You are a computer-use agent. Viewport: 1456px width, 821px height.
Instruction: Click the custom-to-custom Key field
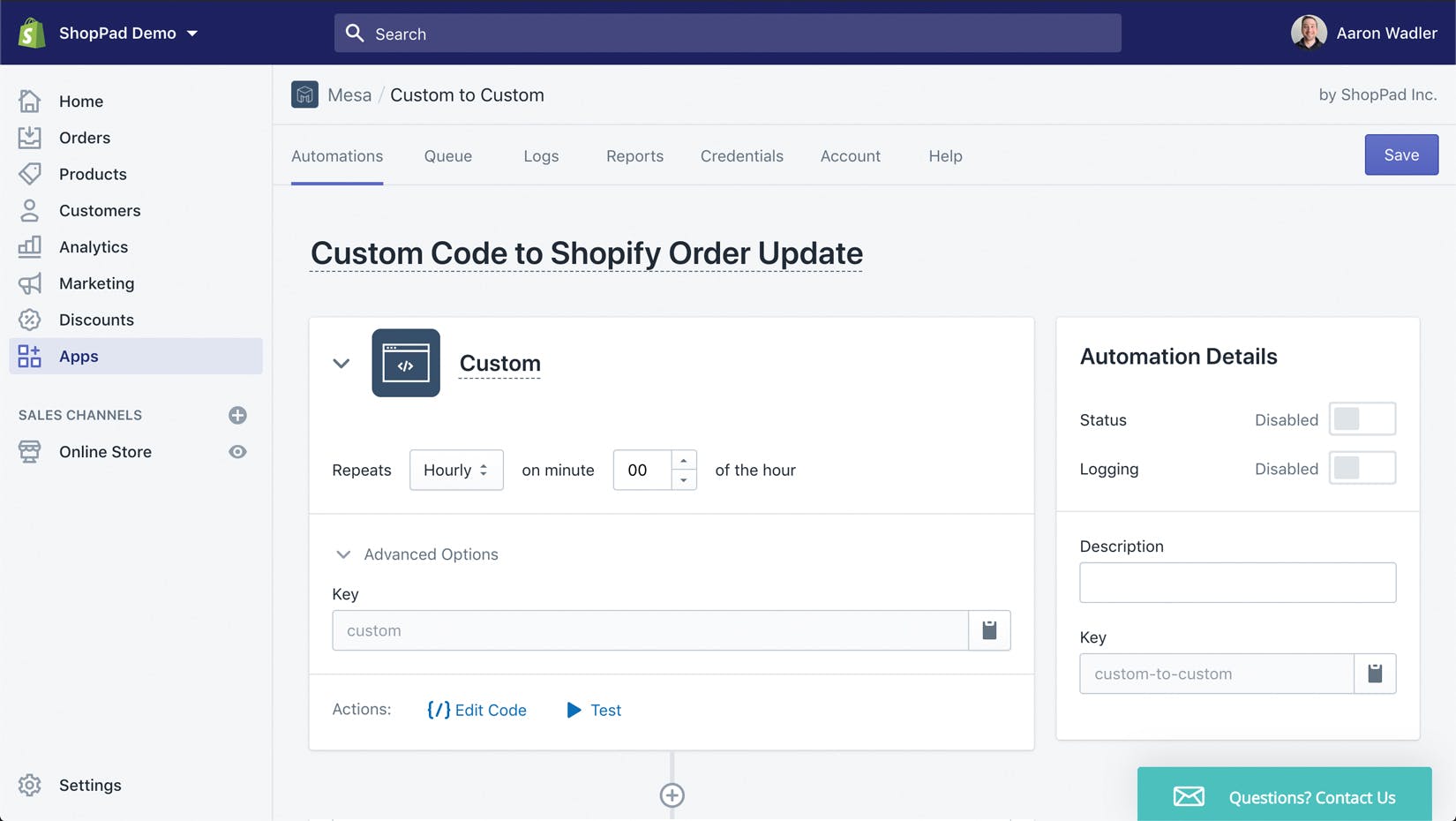coord(1217,674)
